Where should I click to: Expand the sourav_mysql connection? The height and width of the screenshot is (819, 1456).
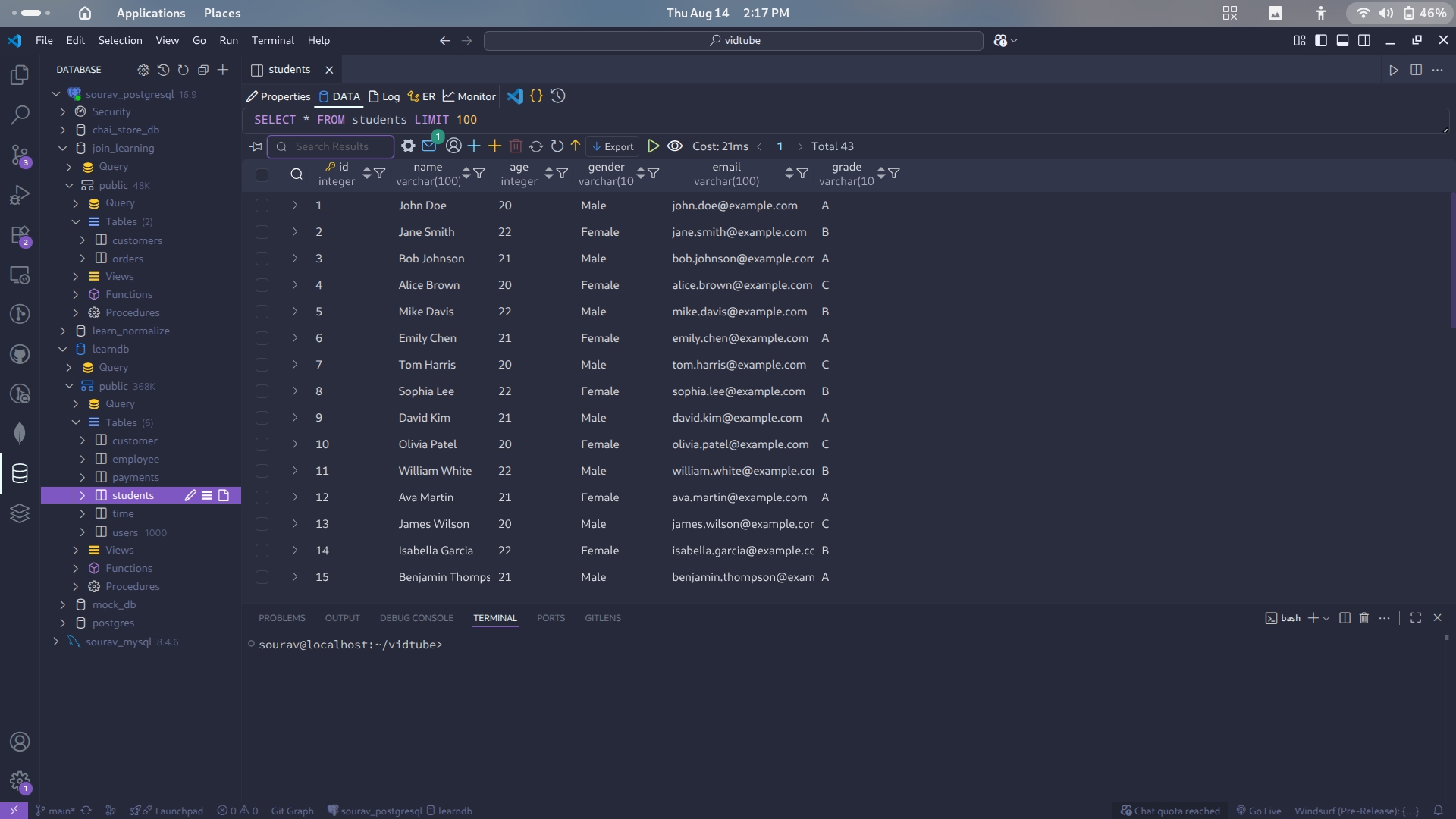tap(56, 642)
